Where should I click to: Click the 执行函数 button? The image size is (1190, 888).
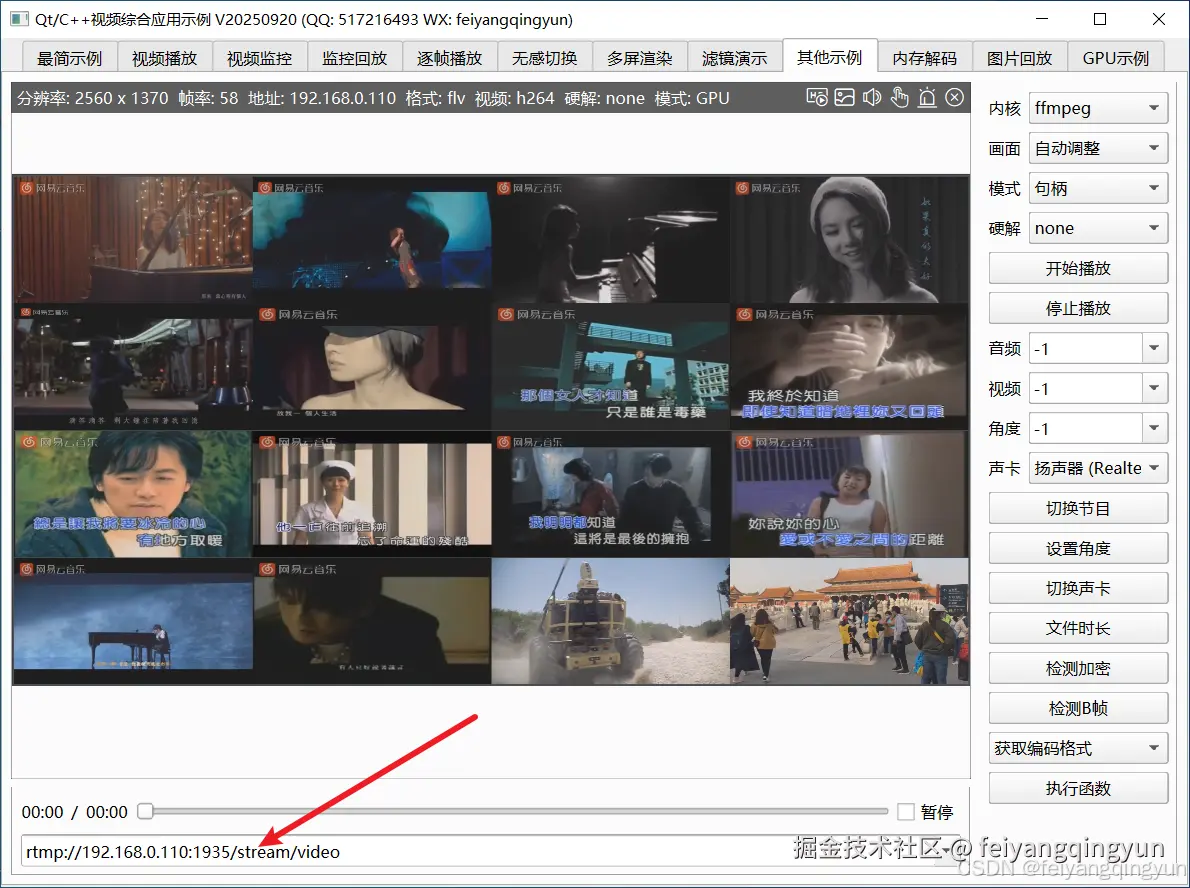pos(1078,789)
